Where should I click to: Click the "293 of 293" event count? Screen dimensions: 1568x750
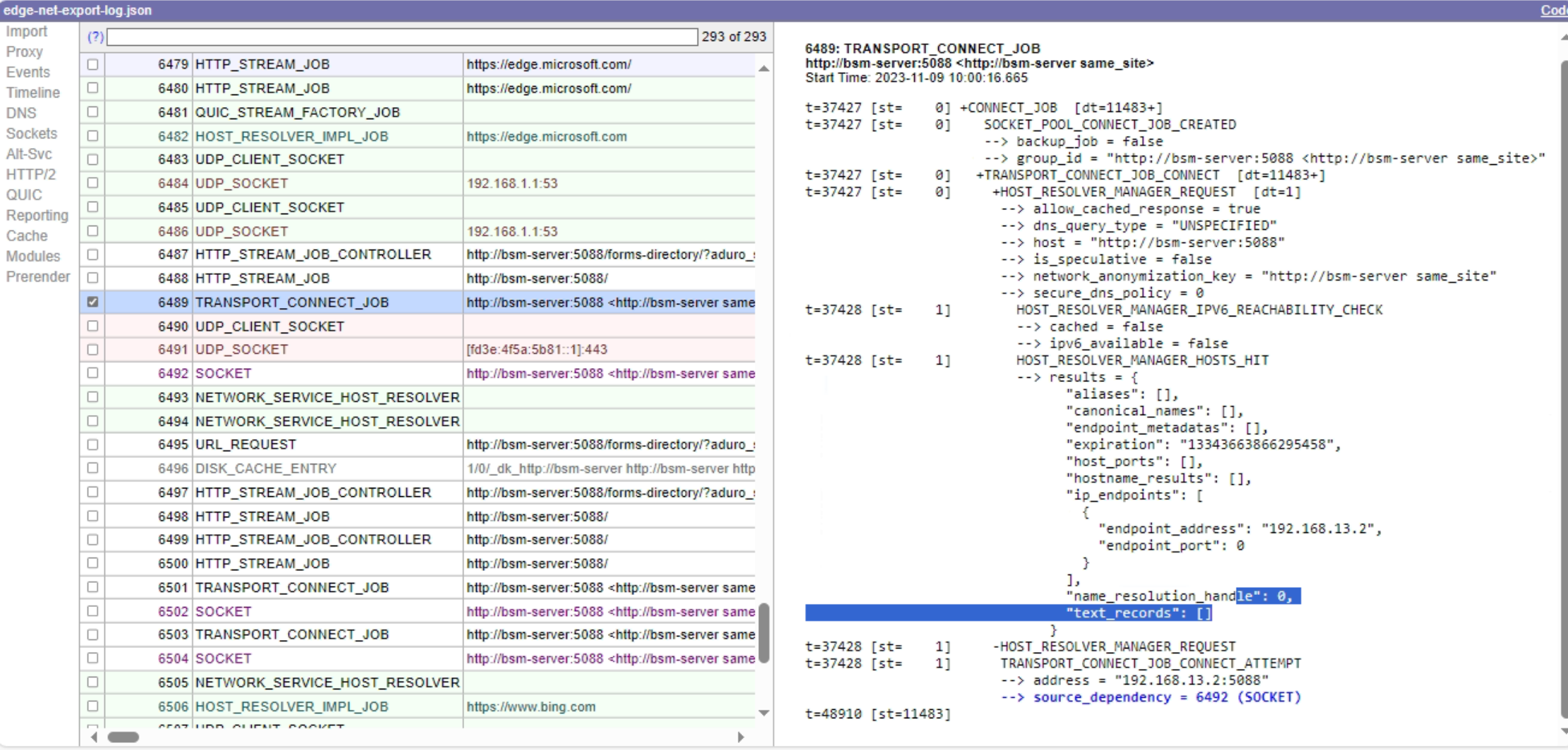pyautogui.click(x=734, y=37)
